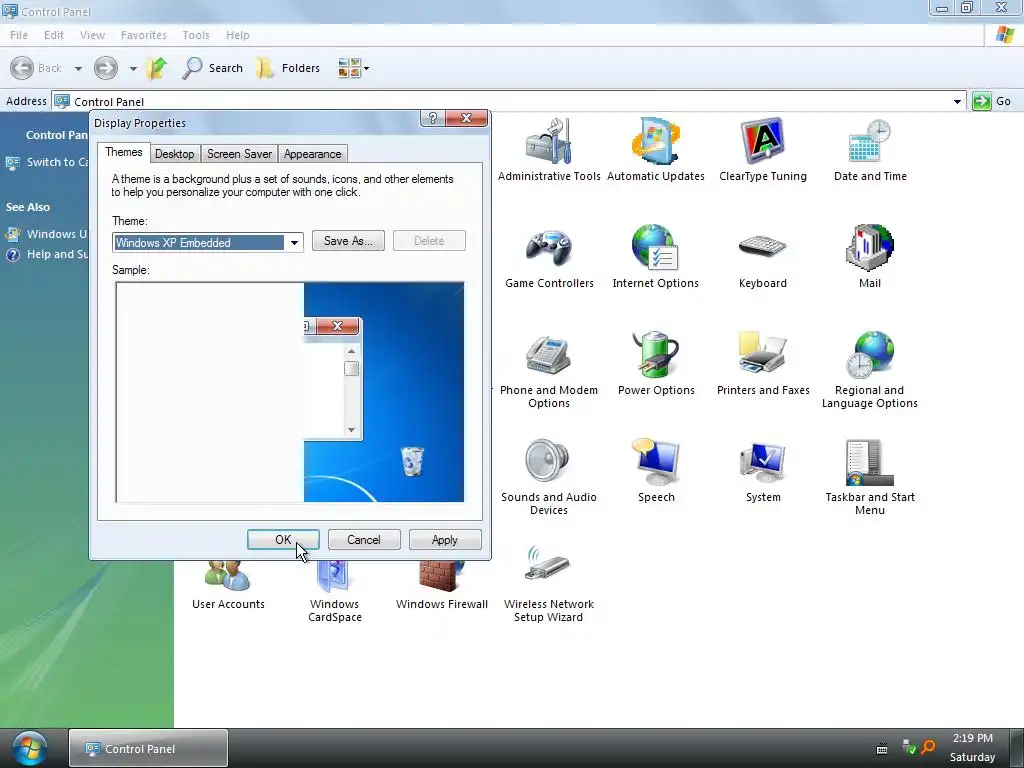Open the Favorites menu
Screen dimensions: 1024x768
(144, 35)
